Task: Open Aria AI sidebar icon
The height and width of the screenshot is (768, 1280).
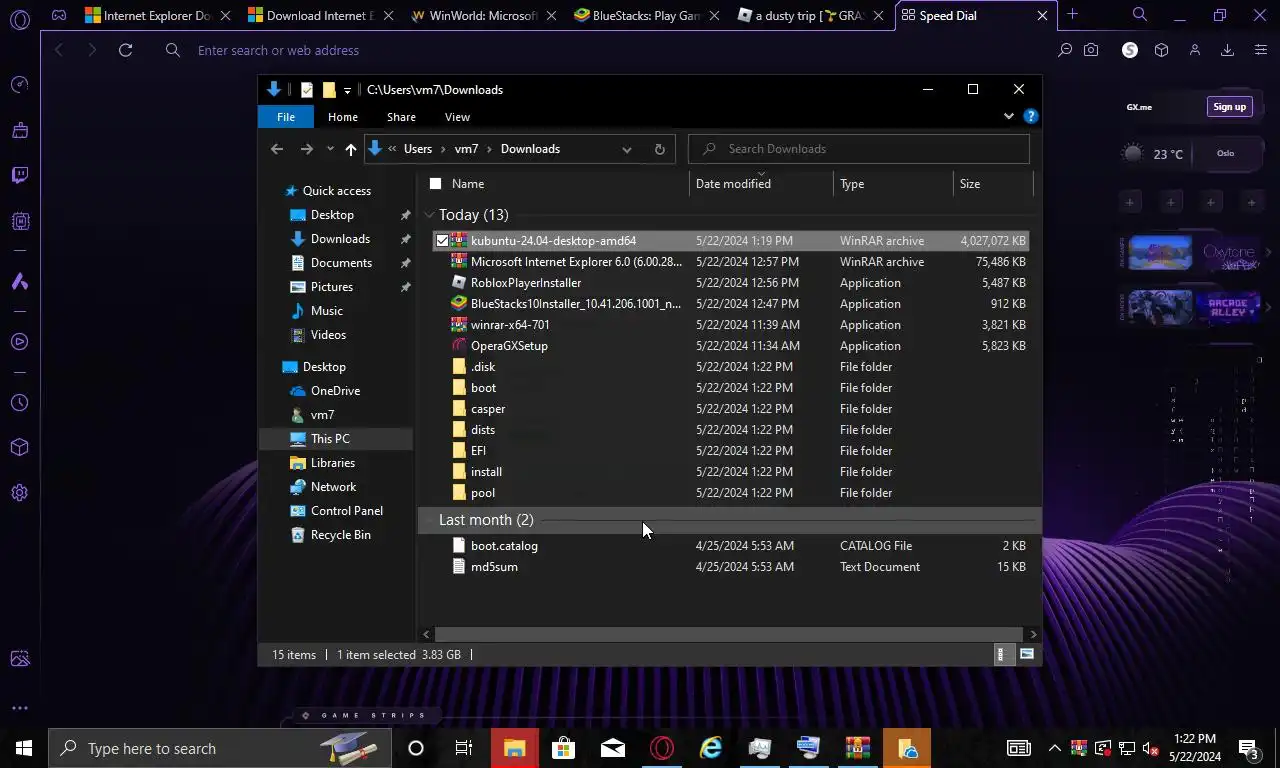Action: pos(20,282)
